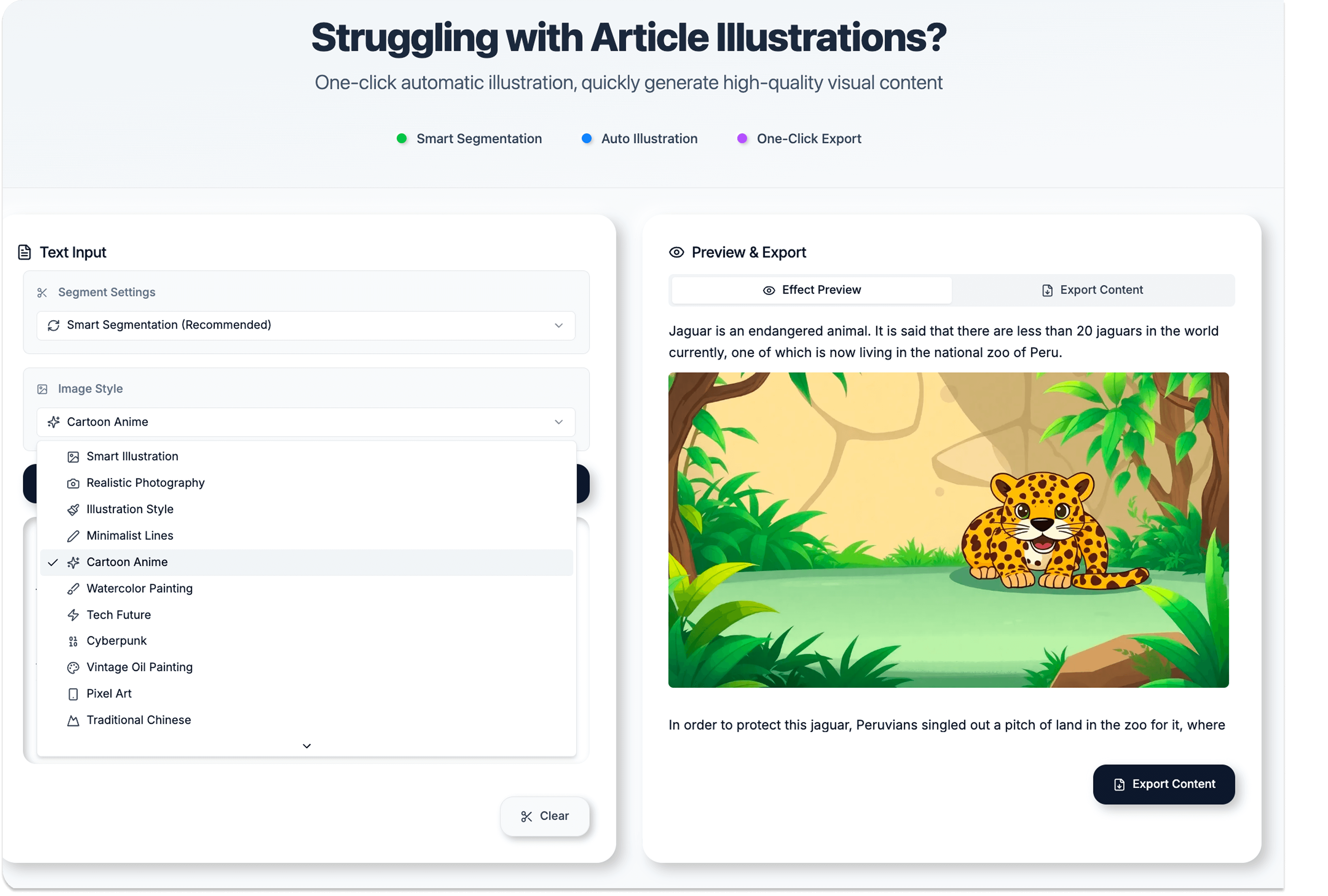
Task: Click the scissors icon beside Segment Settings
Action: (43, 292)
